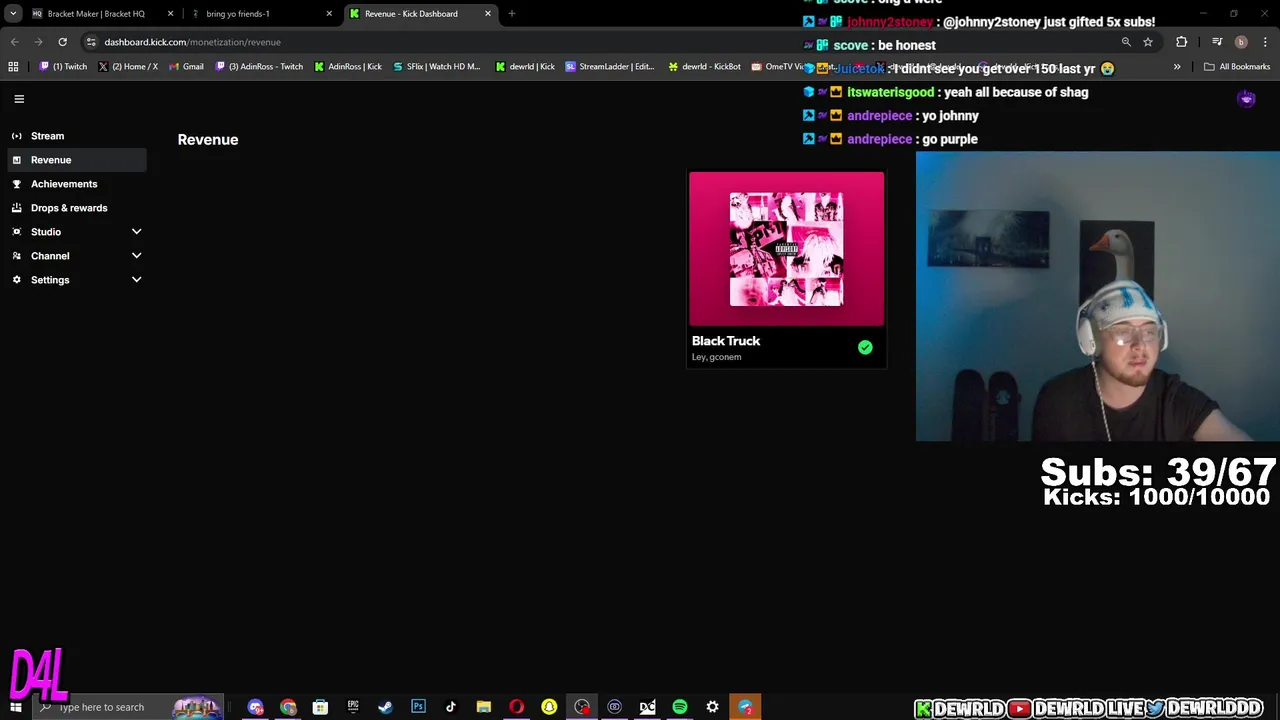Open the (1) Twitch bookmark
Image resolution: width=1280 pixels, height=720 pixels.
pos(63,67)
